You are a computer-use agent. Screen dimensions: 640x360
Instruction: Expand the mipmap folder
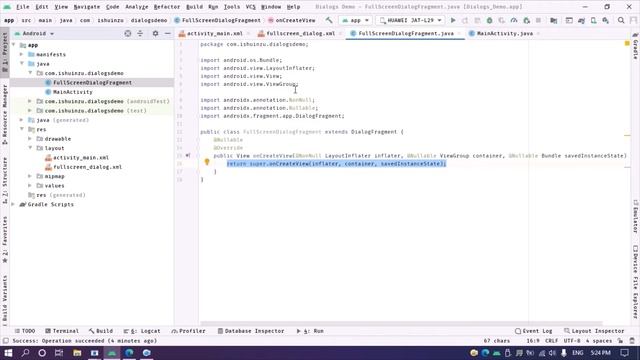30,176
